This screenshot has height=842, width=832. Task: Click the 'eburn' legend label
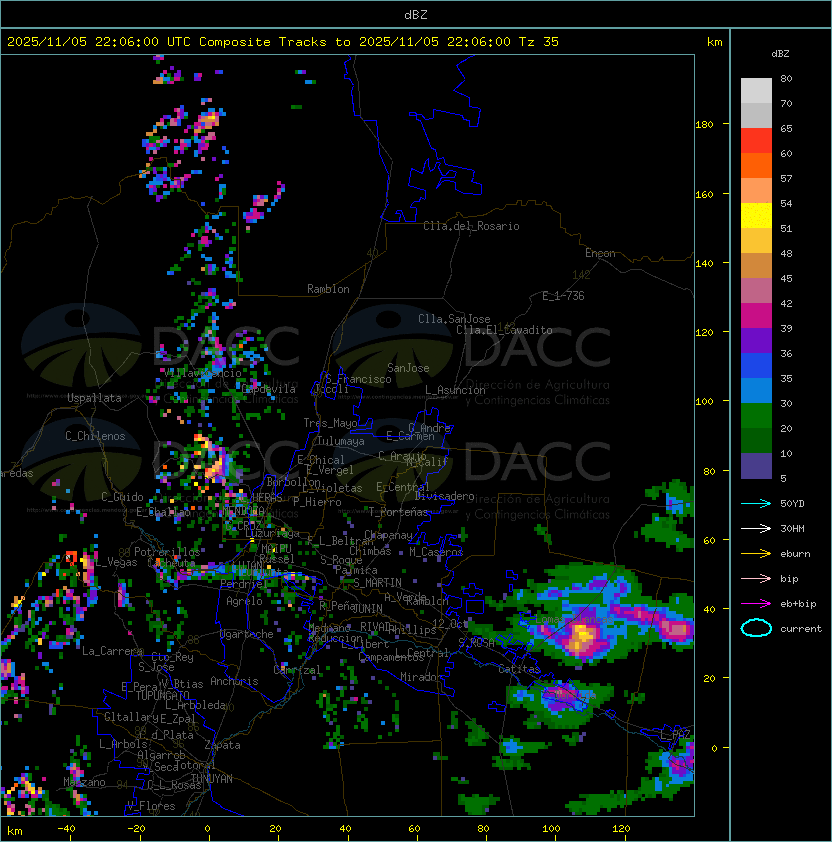coord(795,554)
